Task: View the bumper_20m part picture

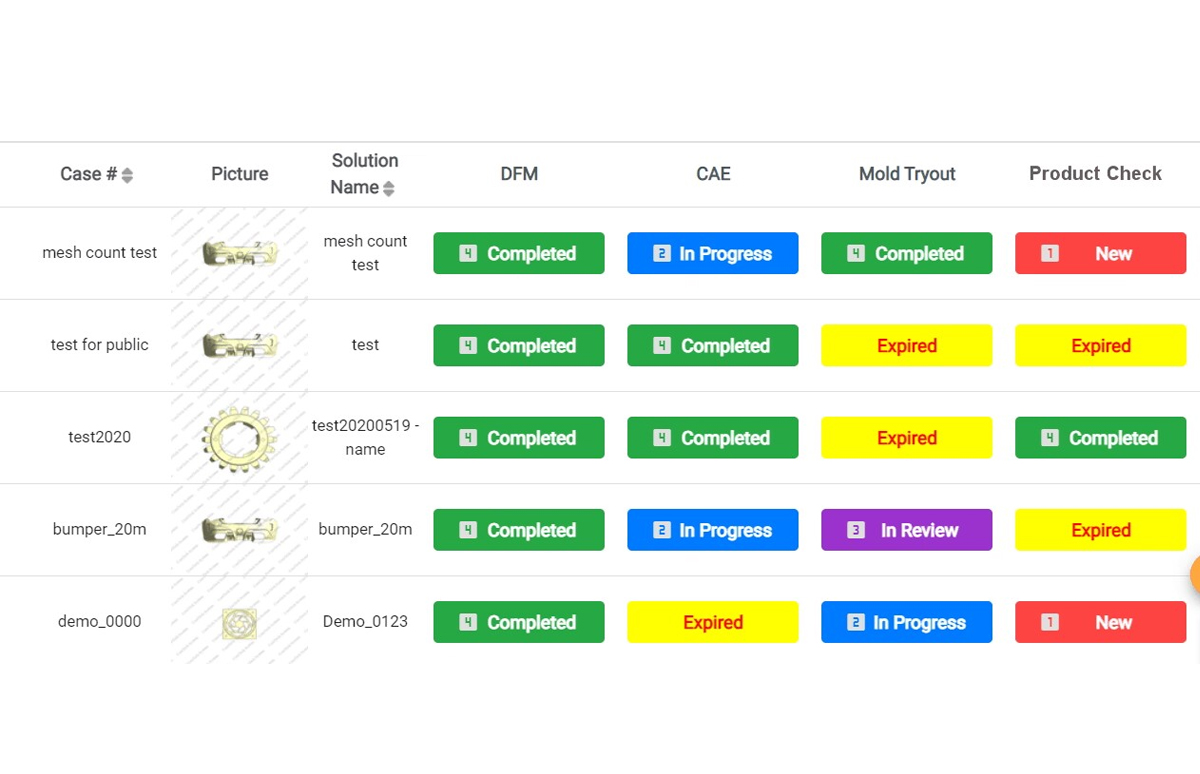Action: tap(240, 530)
